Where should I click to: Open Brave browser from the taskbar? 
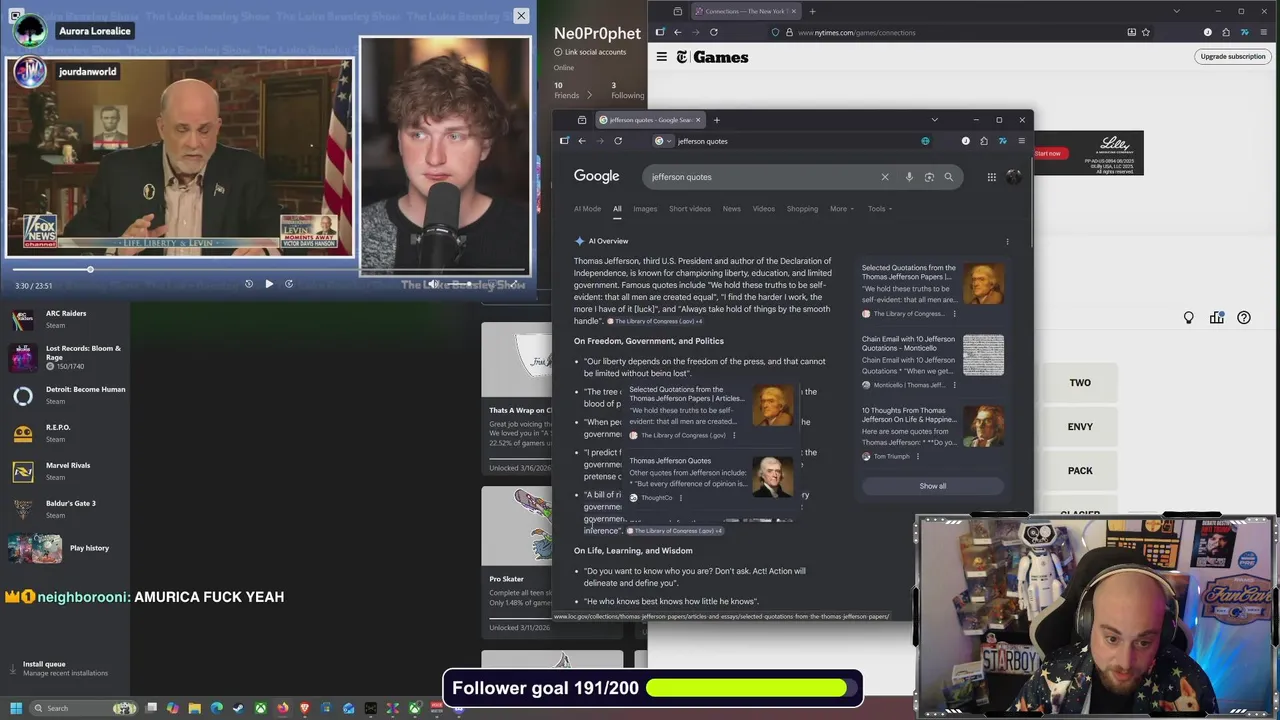pyautogui.click(x=304, y=708)
